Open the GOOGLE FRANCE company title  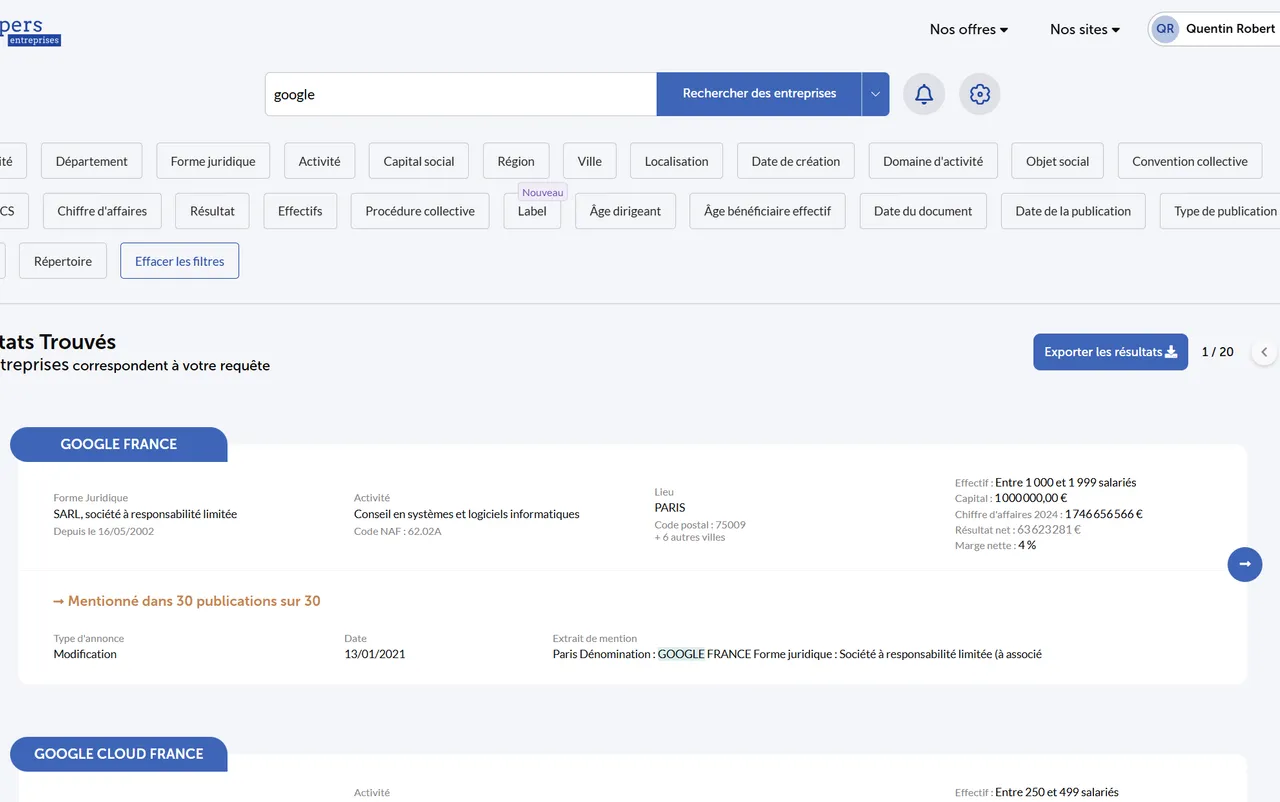click(119, 444)
